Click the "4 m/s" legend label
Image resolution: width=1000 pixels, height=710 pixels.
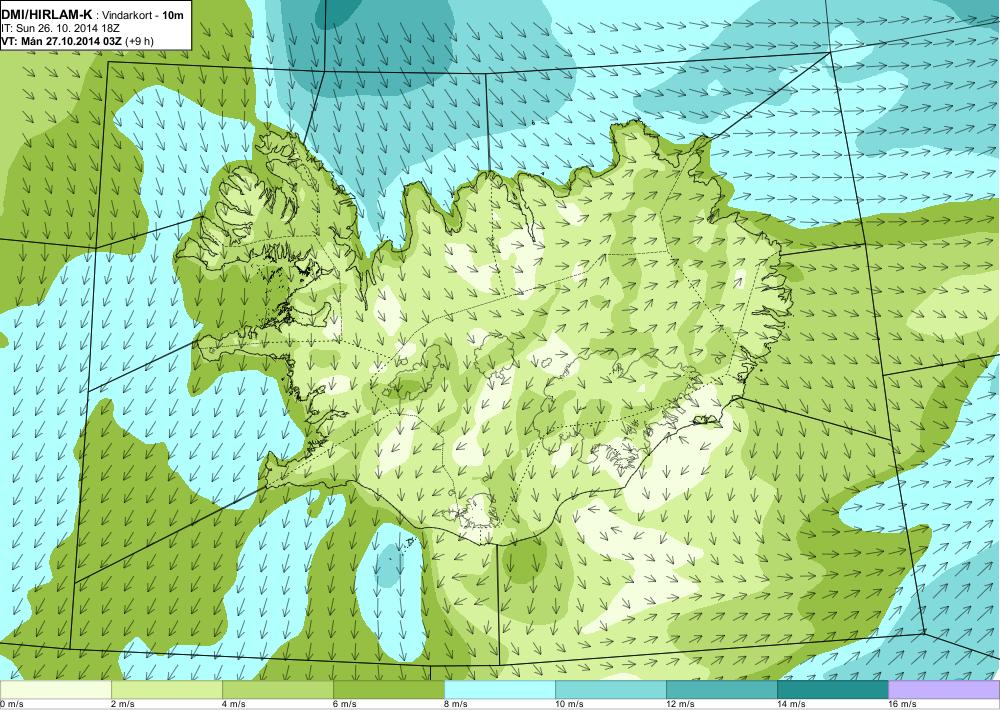[234, 704]
